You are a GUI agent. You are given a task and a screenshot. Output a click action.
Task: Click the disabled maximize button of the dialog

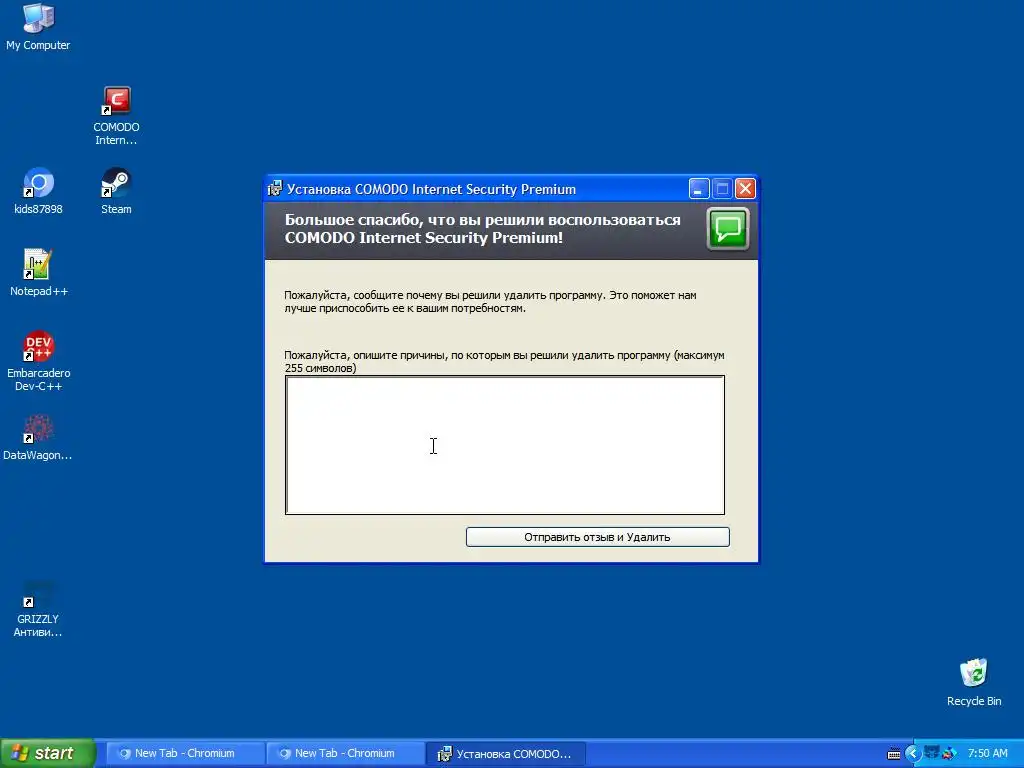(722, 189)
